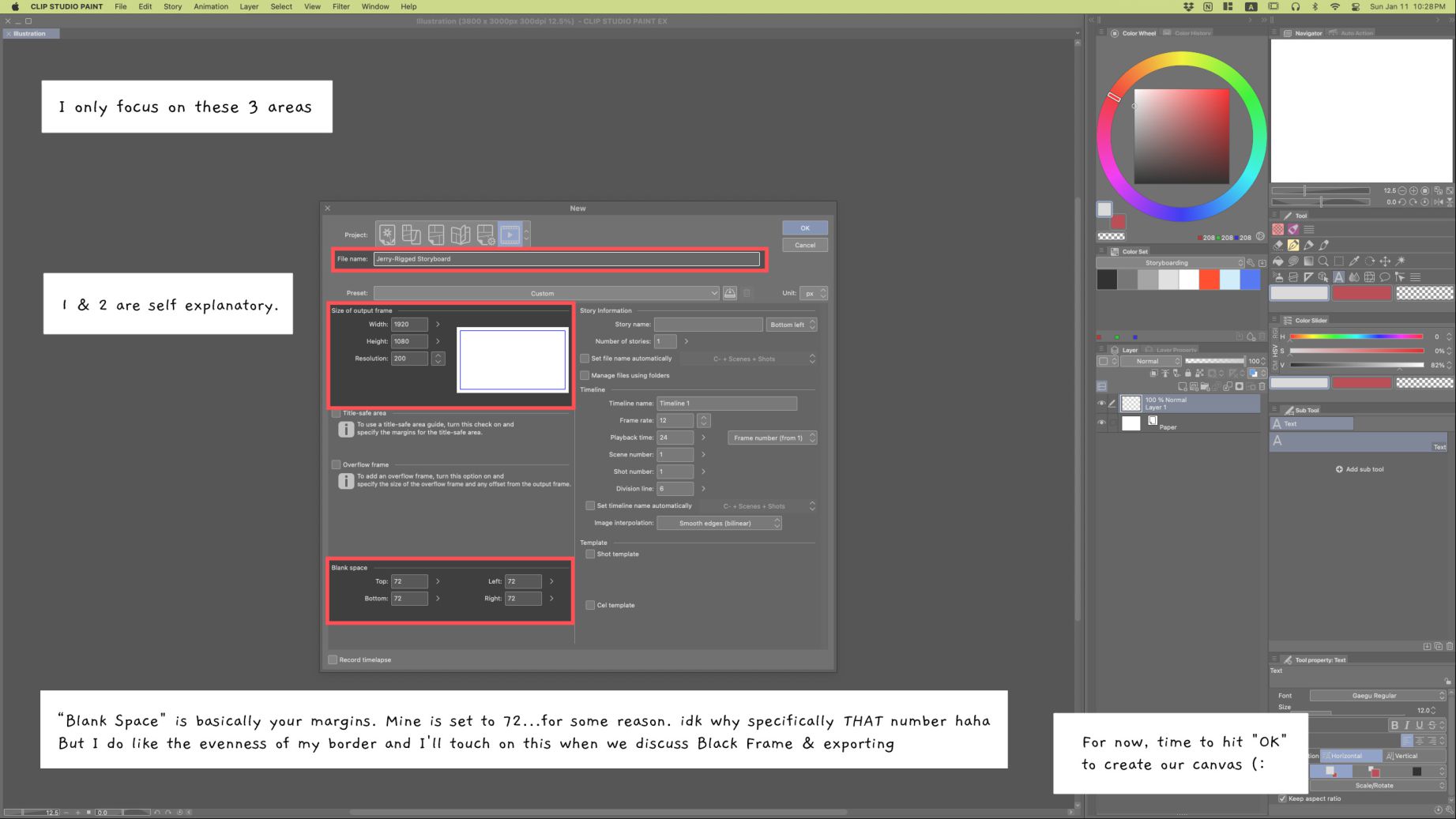1456x819 pixels.
Task: Select the Fill bucket tool
Action: [1278, 261]
